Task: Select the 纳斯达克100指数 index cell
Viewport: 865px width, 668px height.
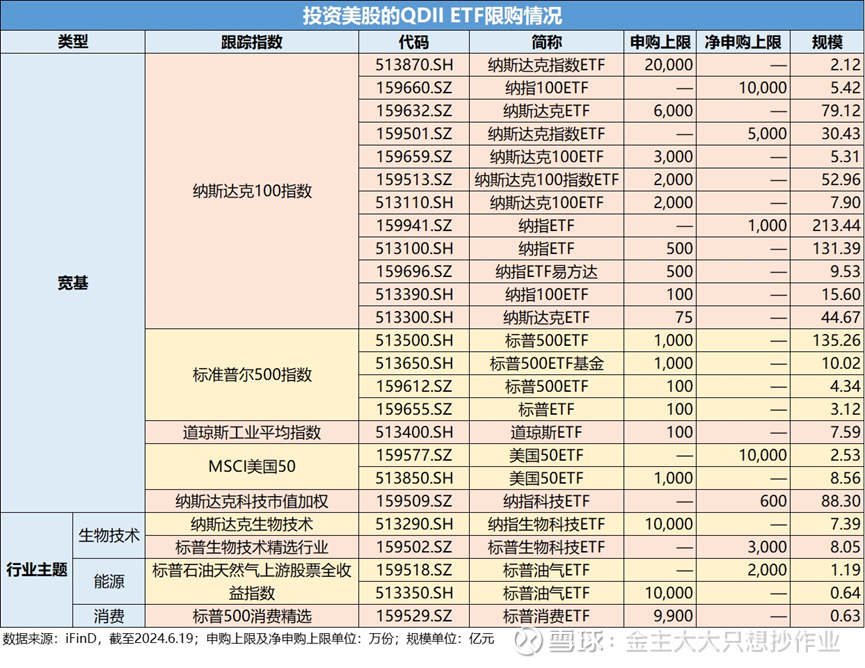Action: [252, 191]
